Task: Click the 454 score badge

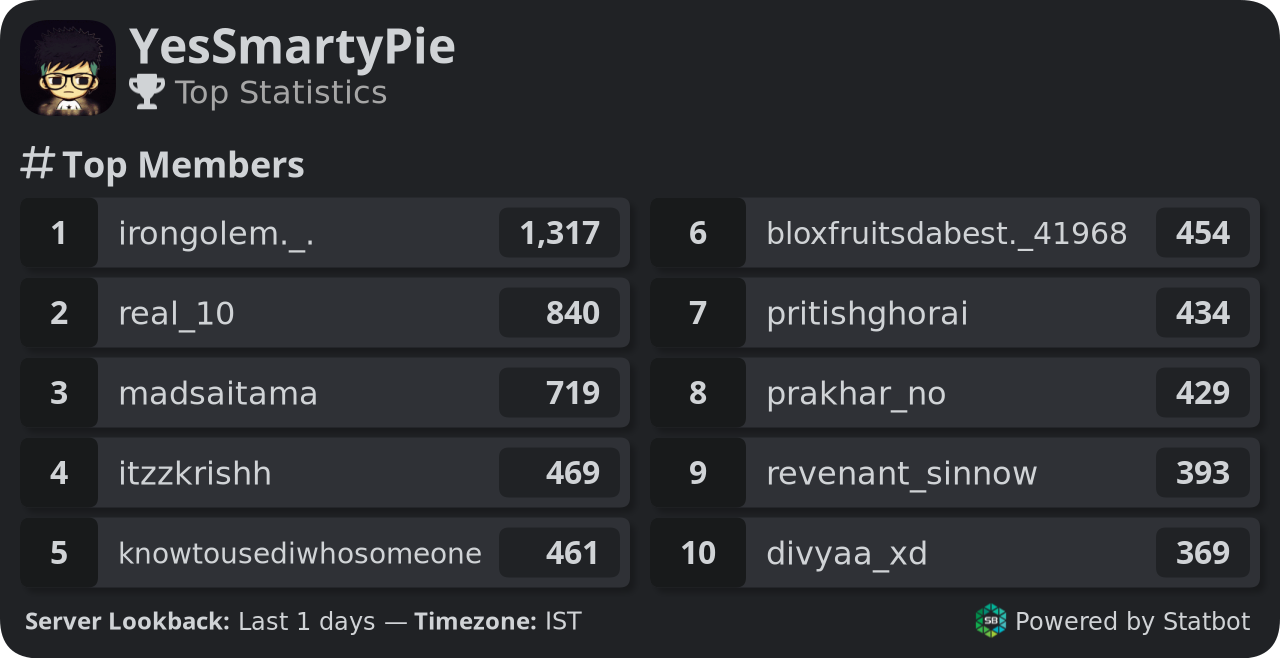Action: (x=1203, y=233)
